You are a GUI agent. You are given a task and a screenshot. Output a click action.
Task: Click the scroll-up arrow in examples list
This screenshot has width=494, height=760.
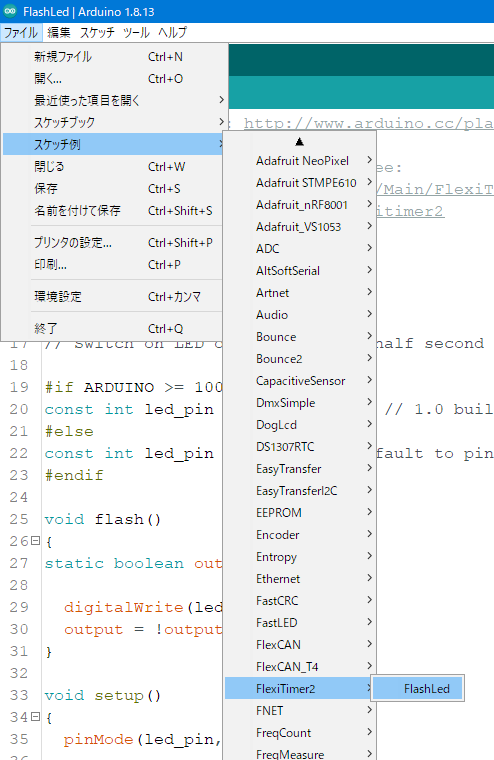pos(300,142)
